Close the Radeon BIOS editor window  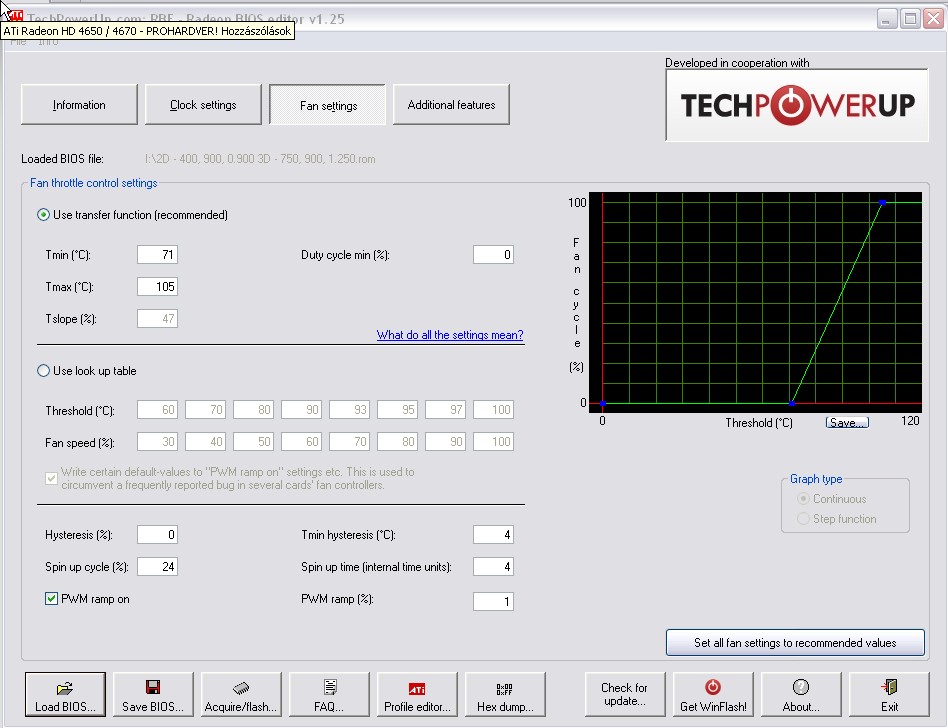(x=933, y=19)
